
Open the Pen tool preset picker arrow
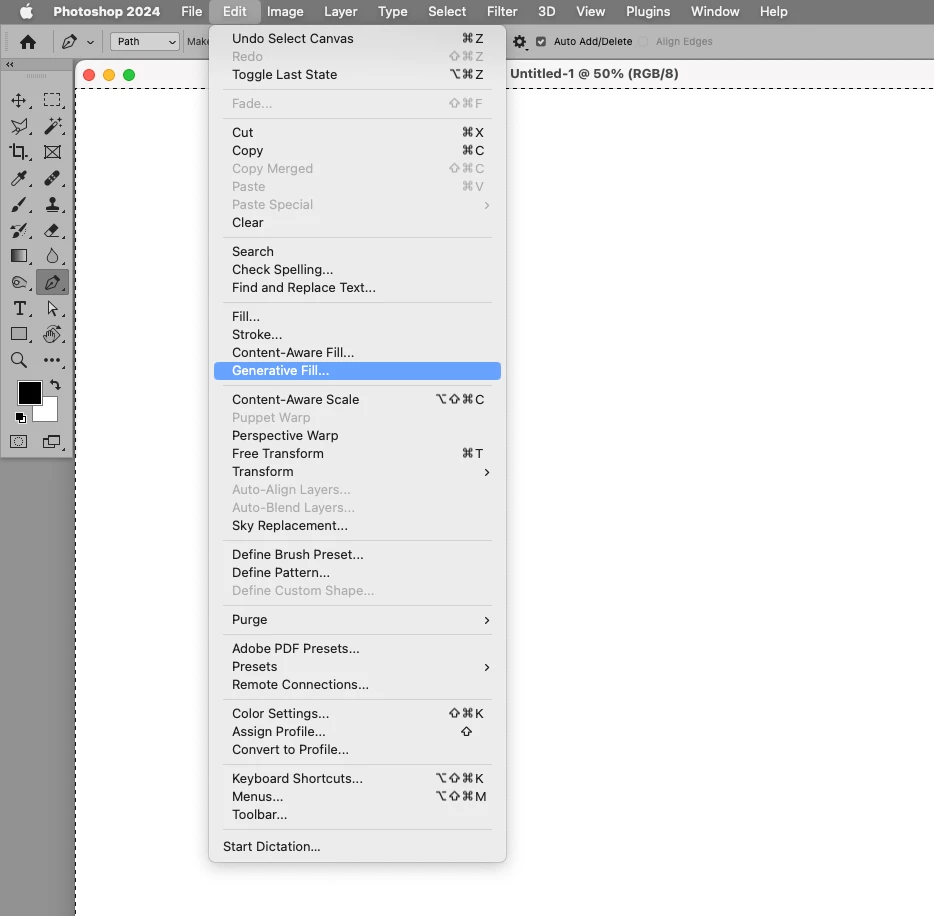click(x=91, y=42)
